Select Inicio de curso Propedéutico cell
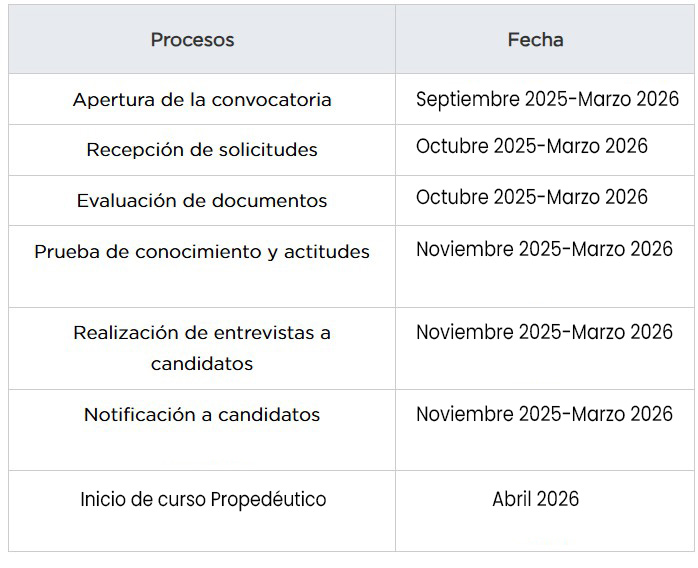 202,511
